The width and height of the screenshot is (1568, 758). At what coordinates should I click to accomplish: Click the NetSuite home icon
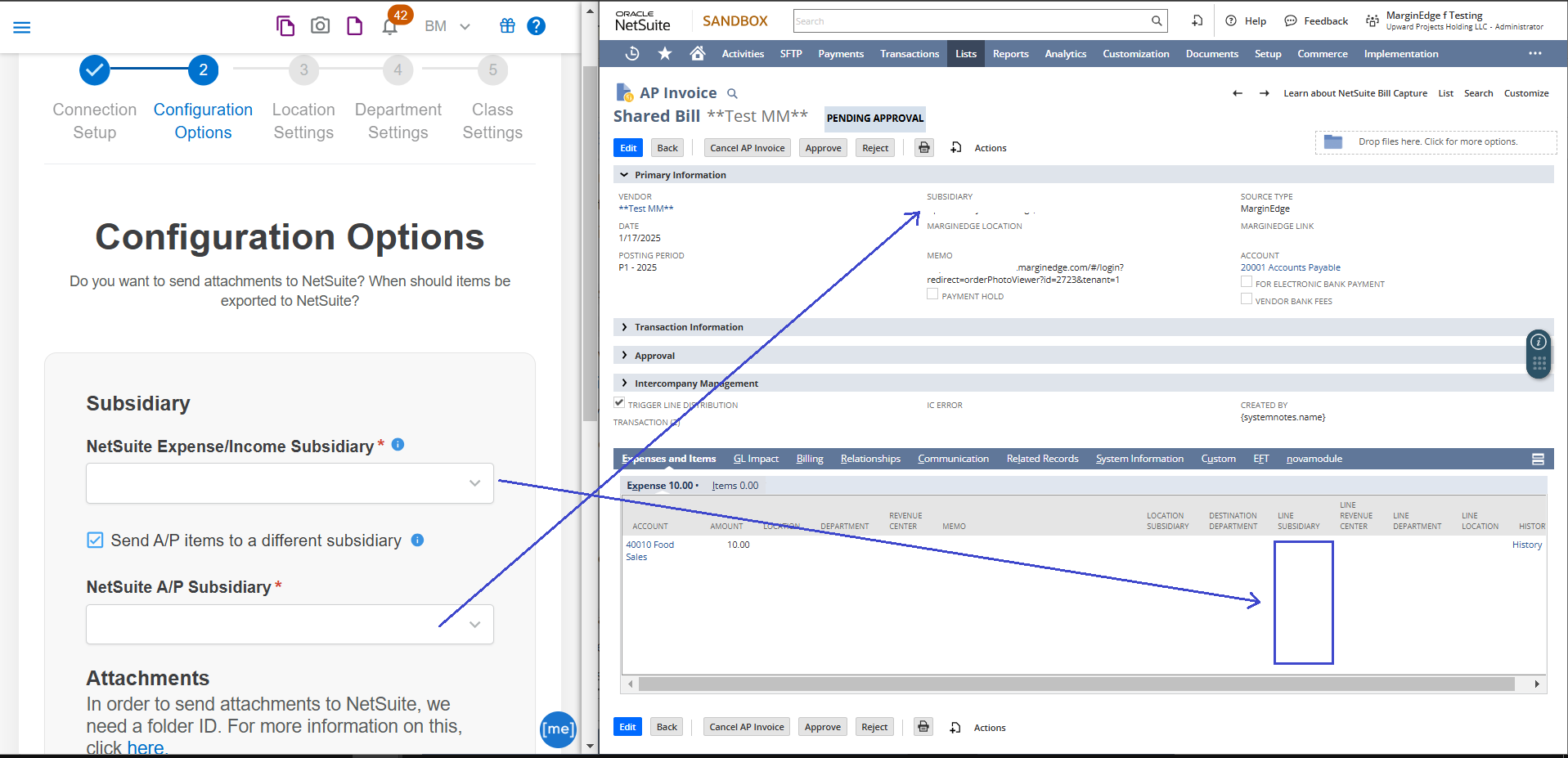pyautogui.click(x=697, y=54)
